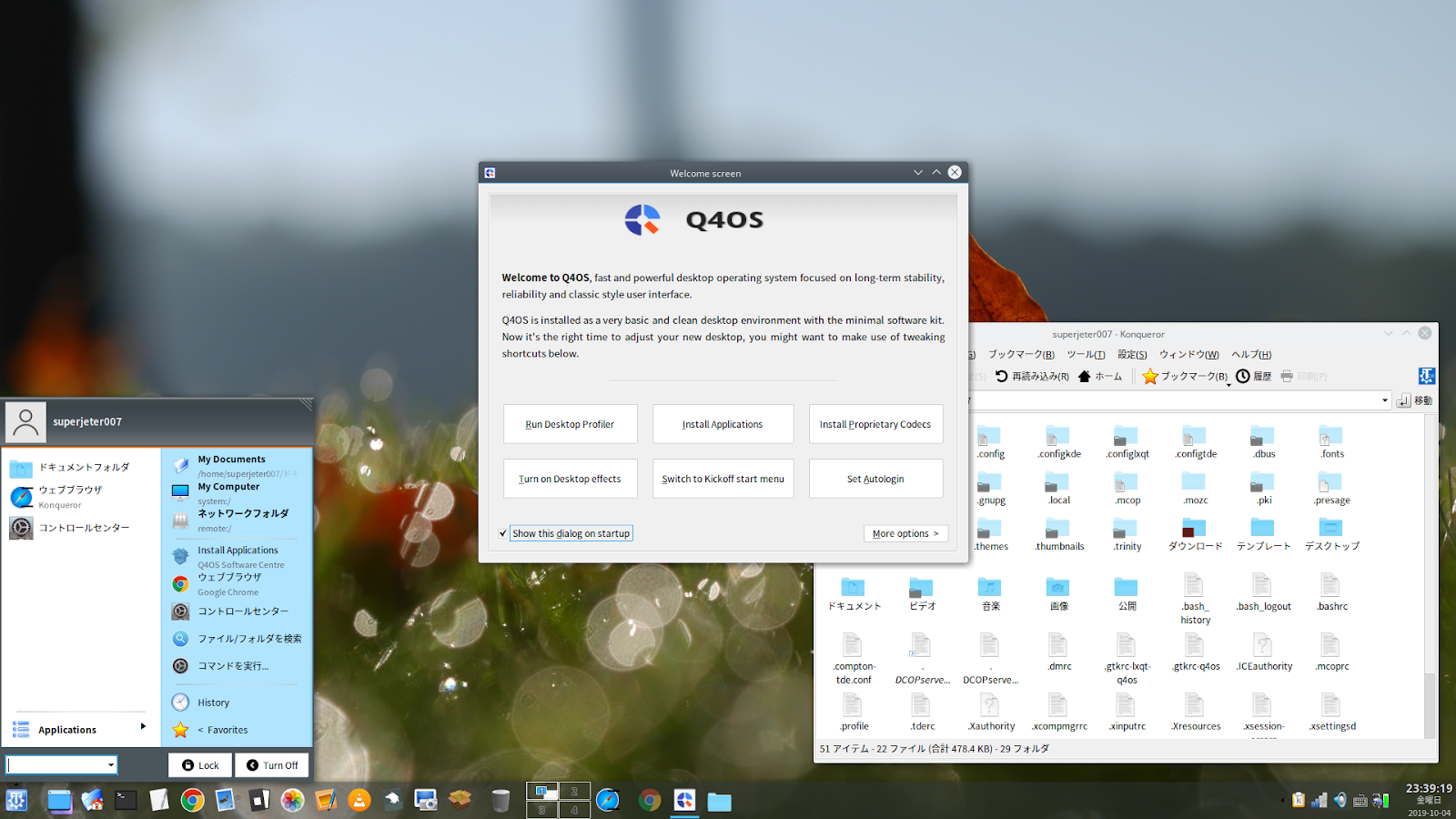Select the Konqueror folder taskbar entry
Viewport: 1456px width, 819px height.
[x=719, y=801]
